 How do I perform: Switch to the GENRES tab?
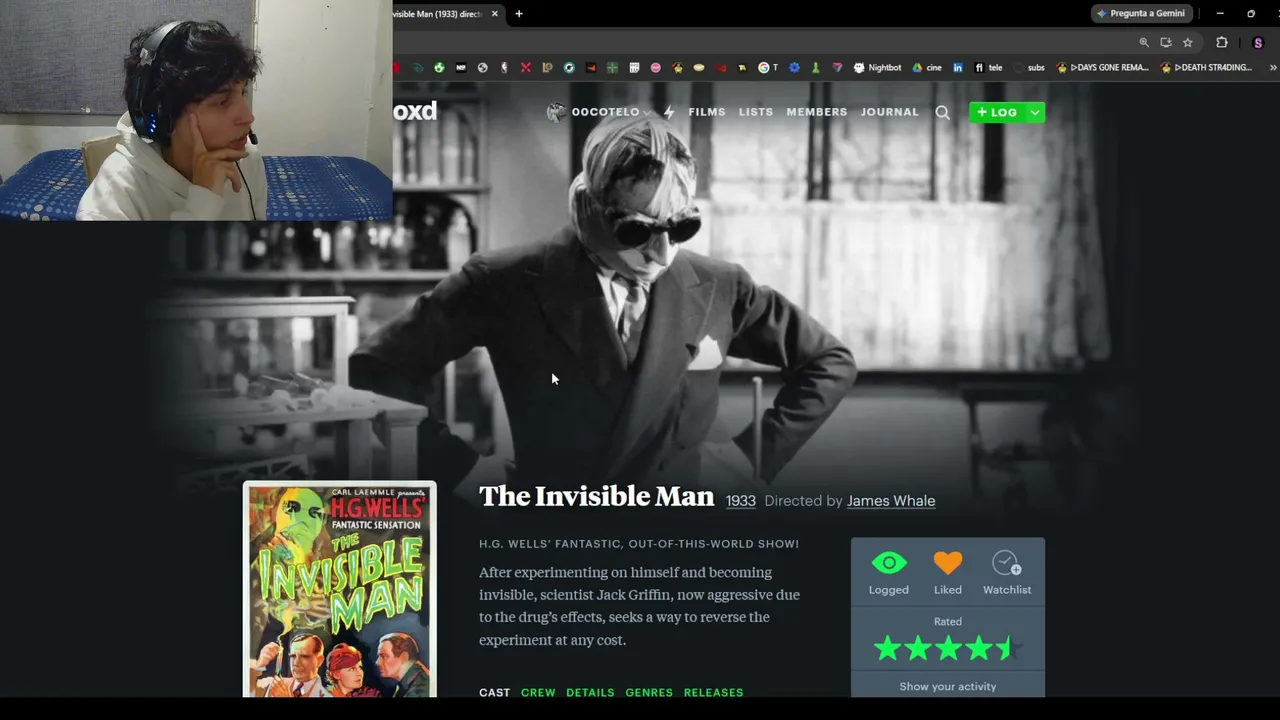pyautogui.click(x=649, y=692)
